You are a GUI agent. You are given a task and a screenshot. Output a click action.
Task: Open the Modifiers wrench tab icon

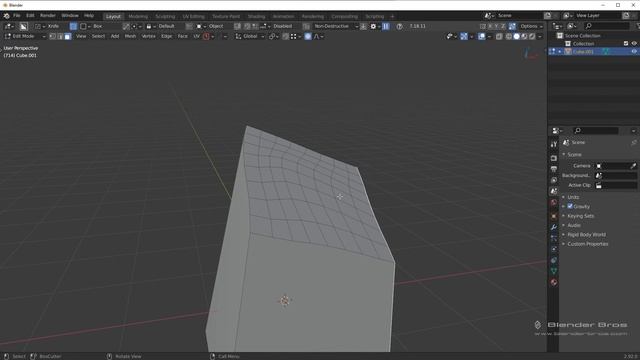tap(553, 227)
